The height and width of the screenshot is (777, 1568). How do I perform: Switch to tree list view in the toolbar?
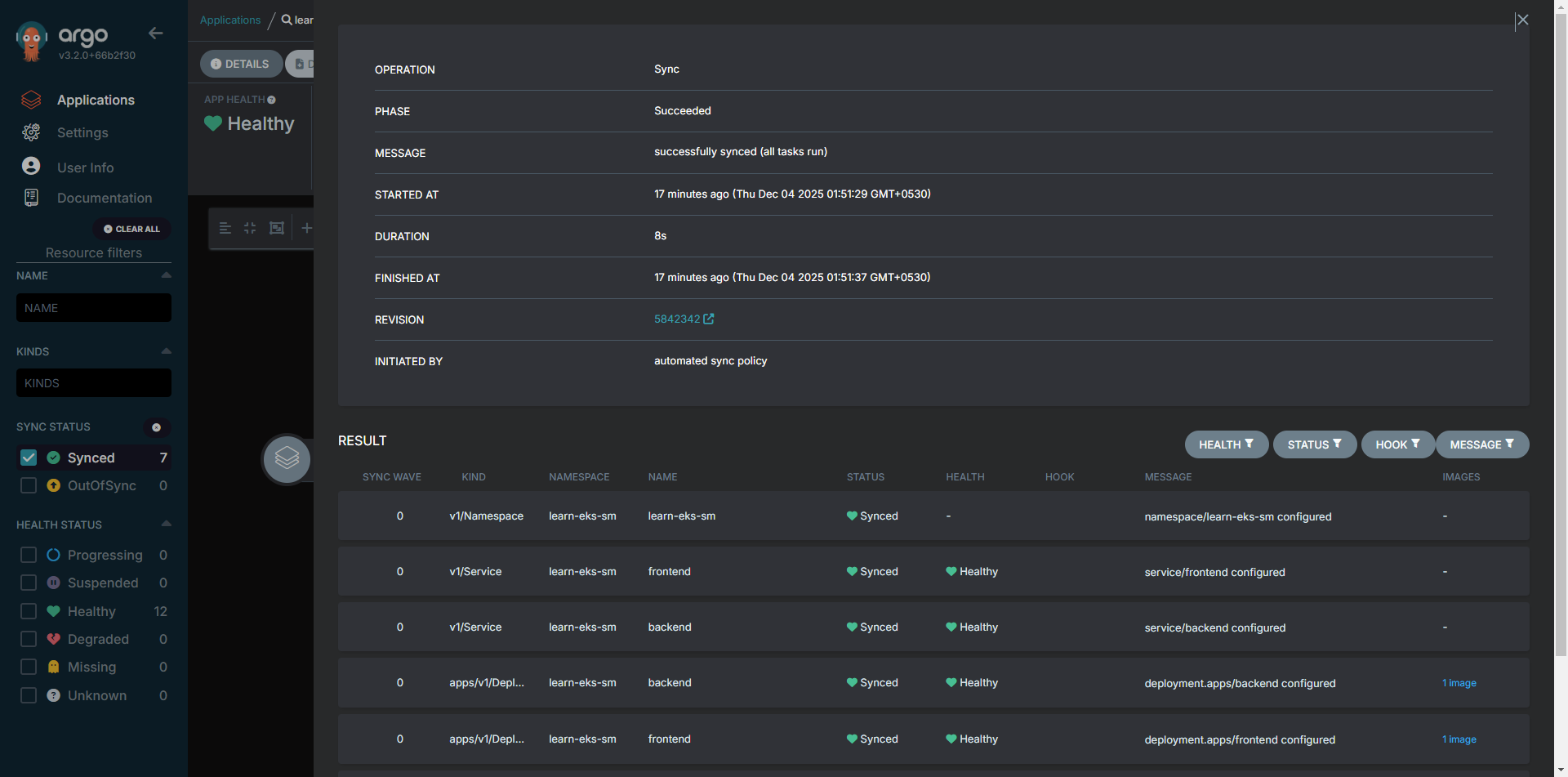coord(225,228)
